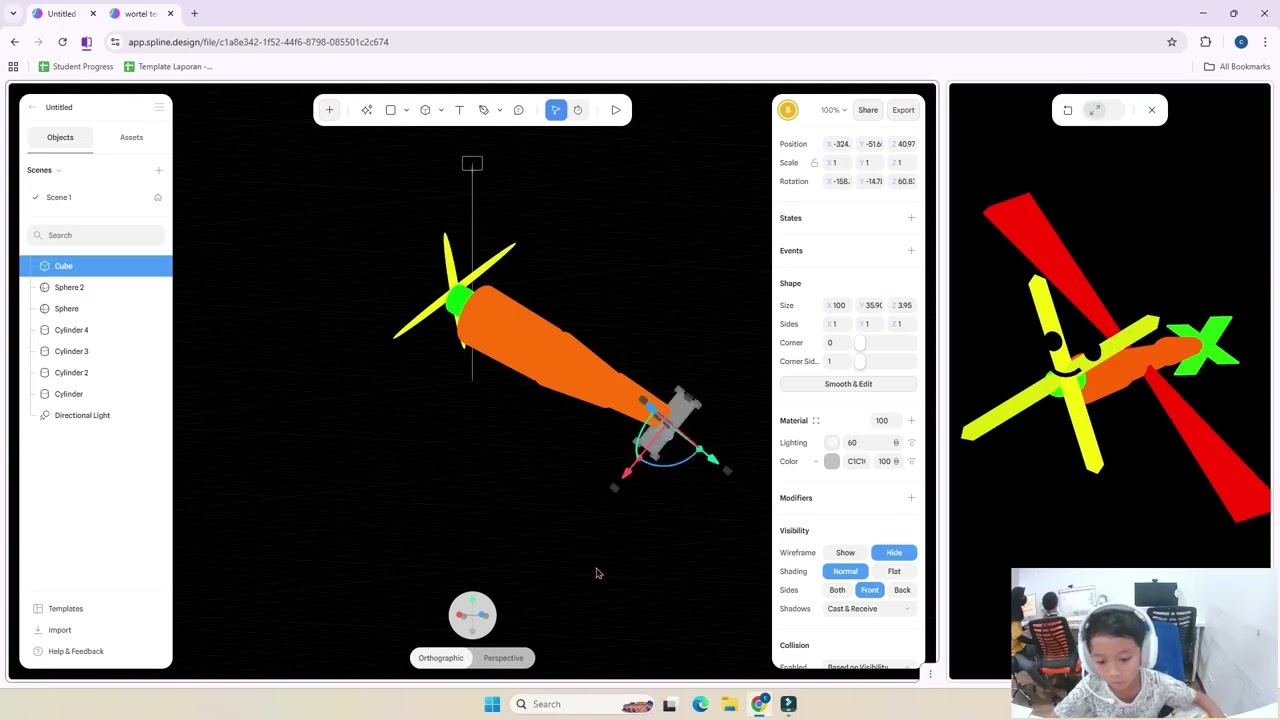Set shading to Normal

(x=845, y=571)
